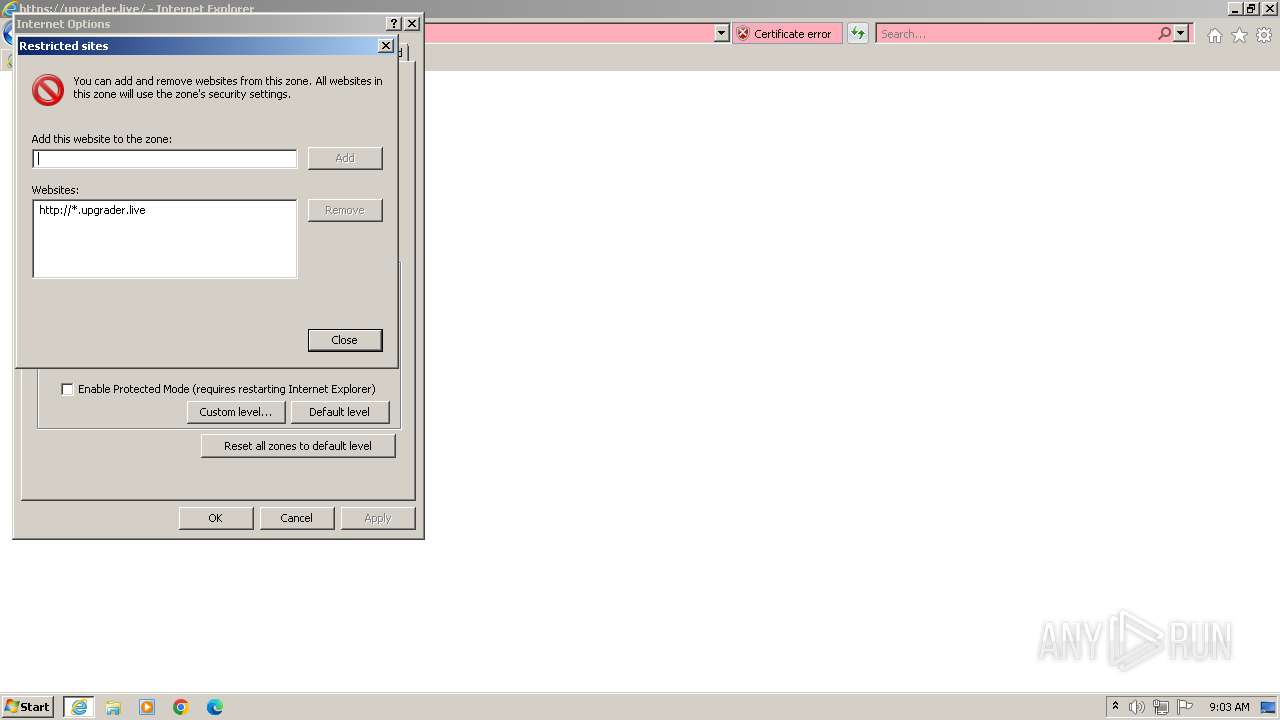Go to browser Home icon
Screen dimensions: 1280x720
pos(1214,35)
